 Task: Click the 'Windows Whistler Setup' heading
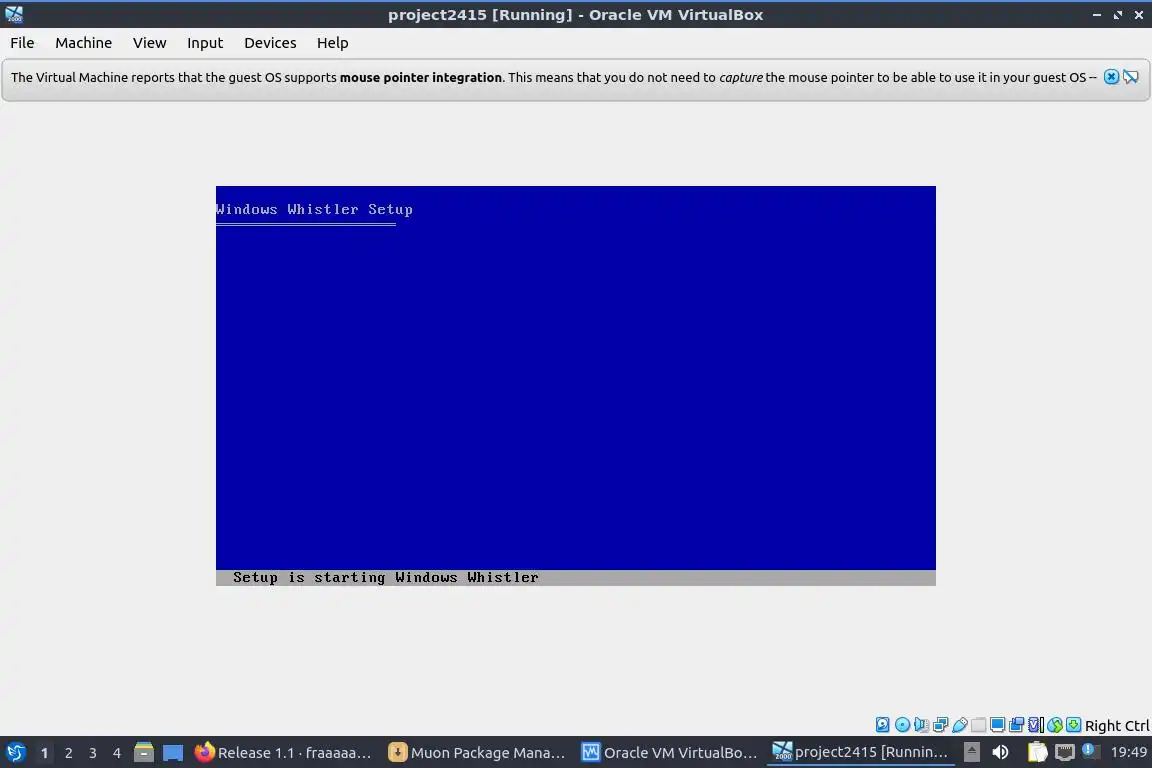(x=314, y=209)
